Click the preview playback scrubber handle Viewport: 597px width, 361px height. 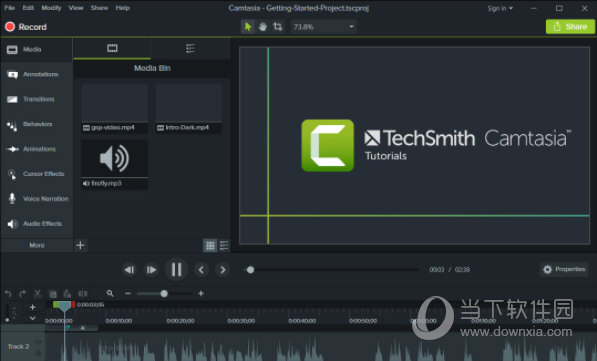[x=250, y=270]
